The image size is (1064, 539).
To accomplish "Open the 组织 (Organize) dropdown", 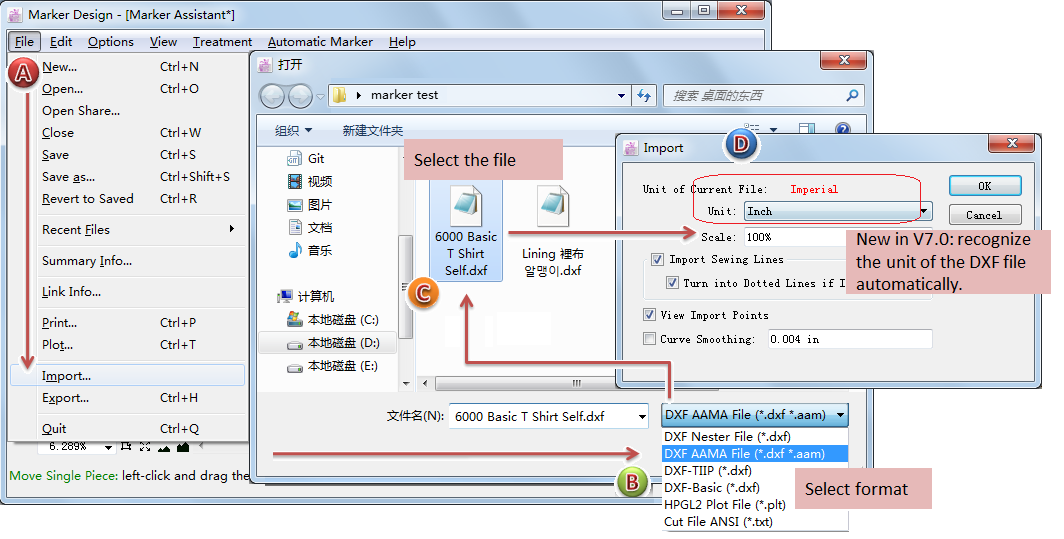I will [x=294, y=130].
